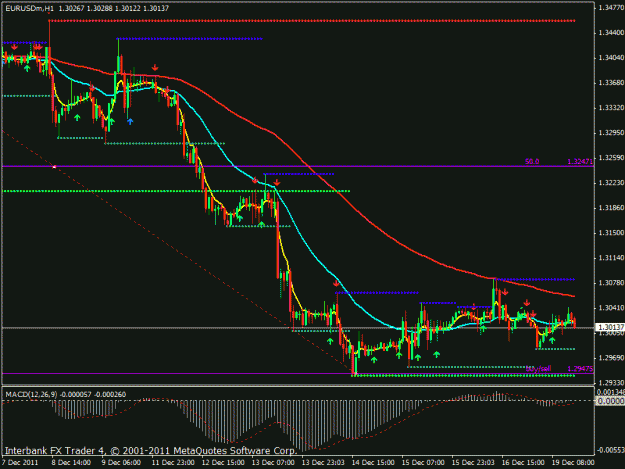Click the 1.32590 price axis value
Image resolution: width=625 pixels, height=469 pixels.
tap(611, 158)
